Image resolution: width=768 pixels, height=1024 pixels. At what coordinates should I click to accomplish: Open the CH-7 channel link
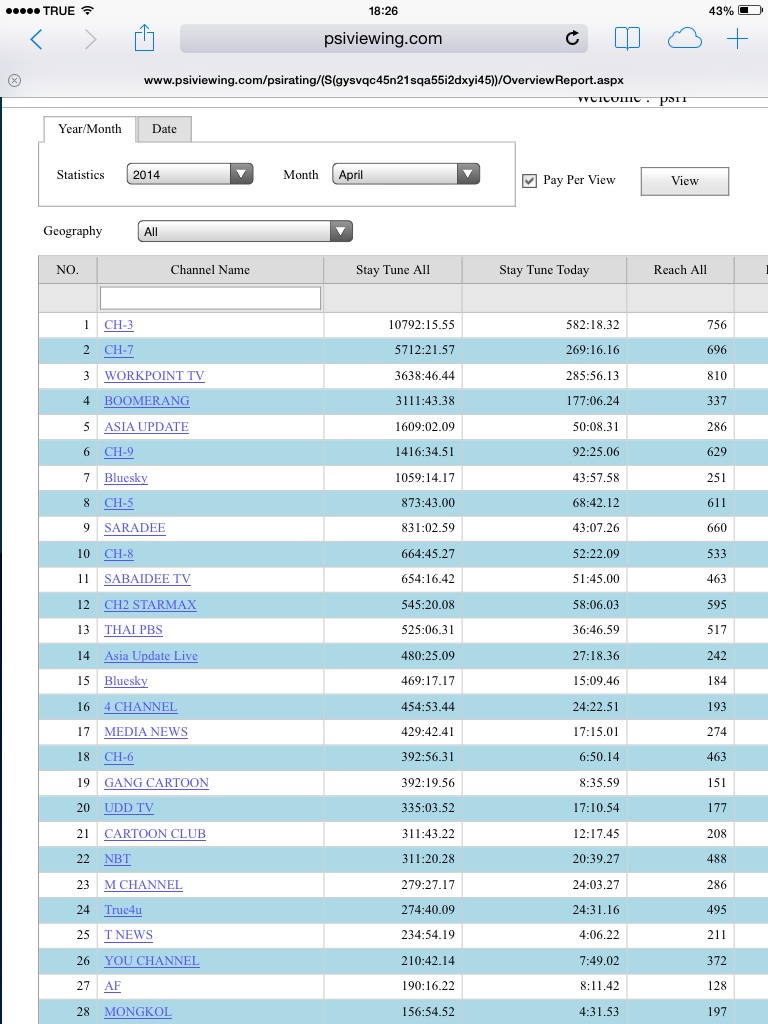coord(118,350)
